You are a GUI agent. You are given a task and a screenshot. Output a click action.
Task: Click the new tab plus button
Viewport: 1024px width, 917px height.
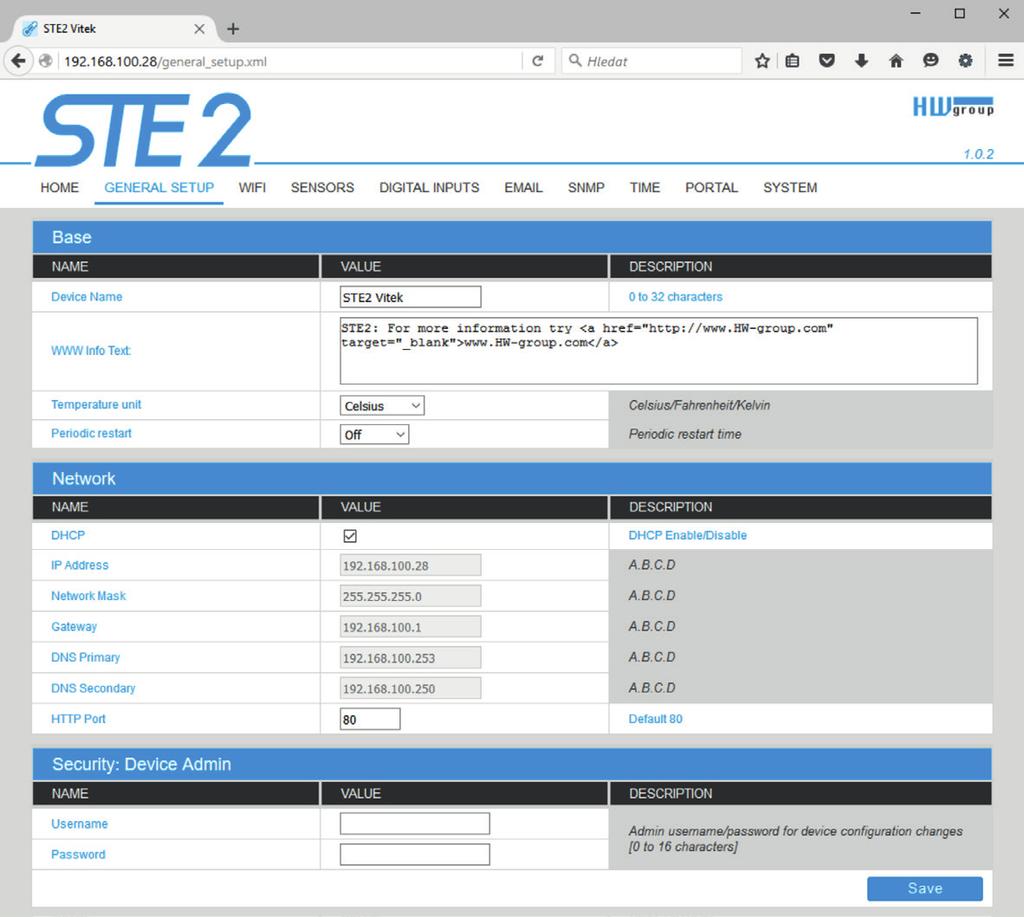tap(233, 29)
